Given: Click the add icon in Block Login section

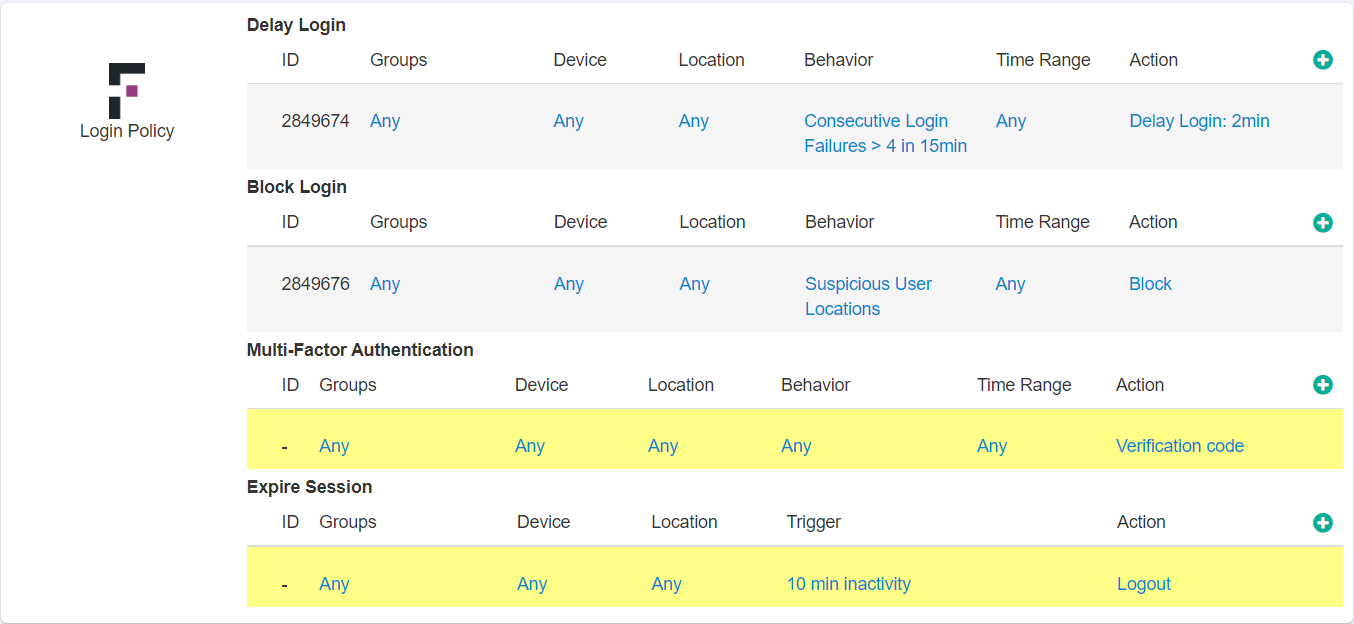Looking at the screenshot, I should click(x=1323, y=222).
